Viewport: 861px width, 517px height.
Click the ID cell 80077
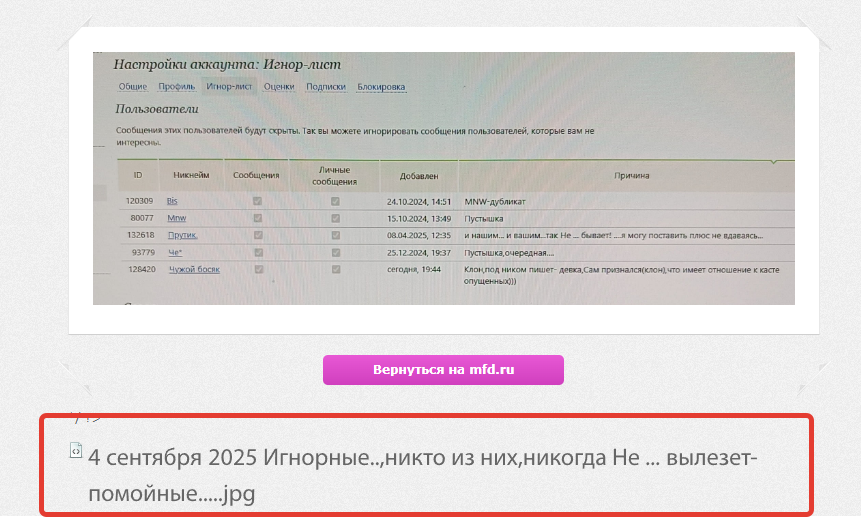142,218
